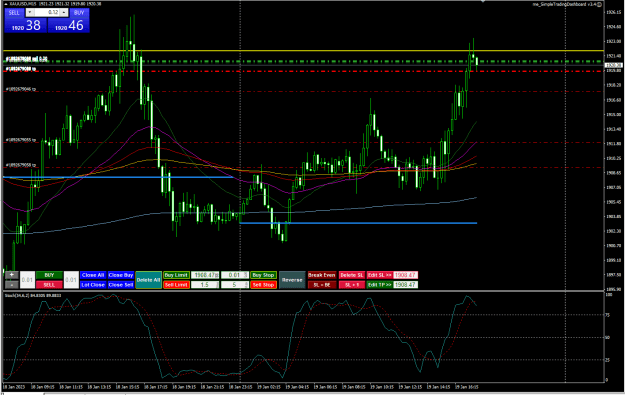Click the Close Sell button
This screenshot has width=625, height=395.
pos(121,285)
